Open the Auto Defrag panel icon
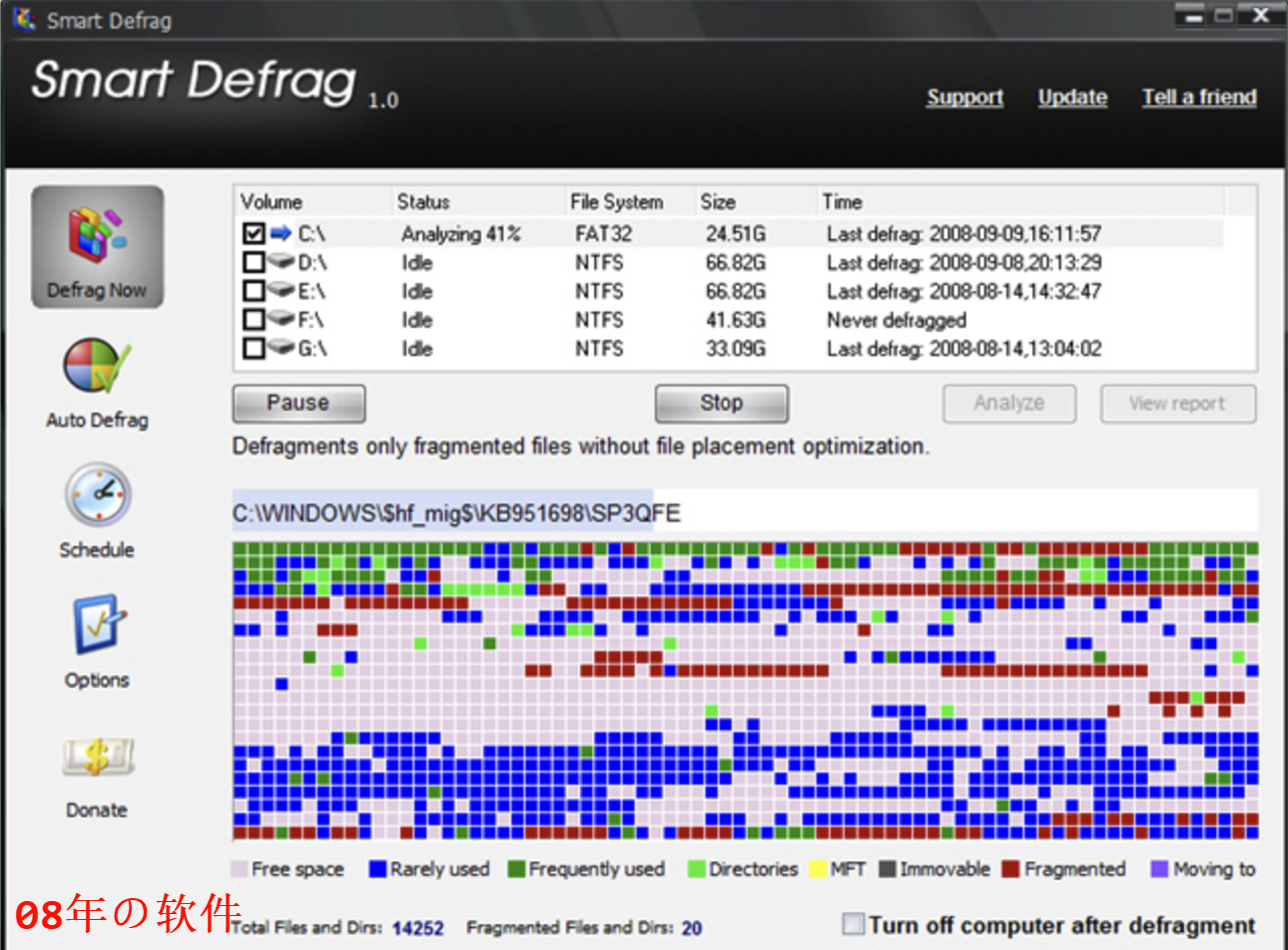1288x950 pixels. (97, 368)
